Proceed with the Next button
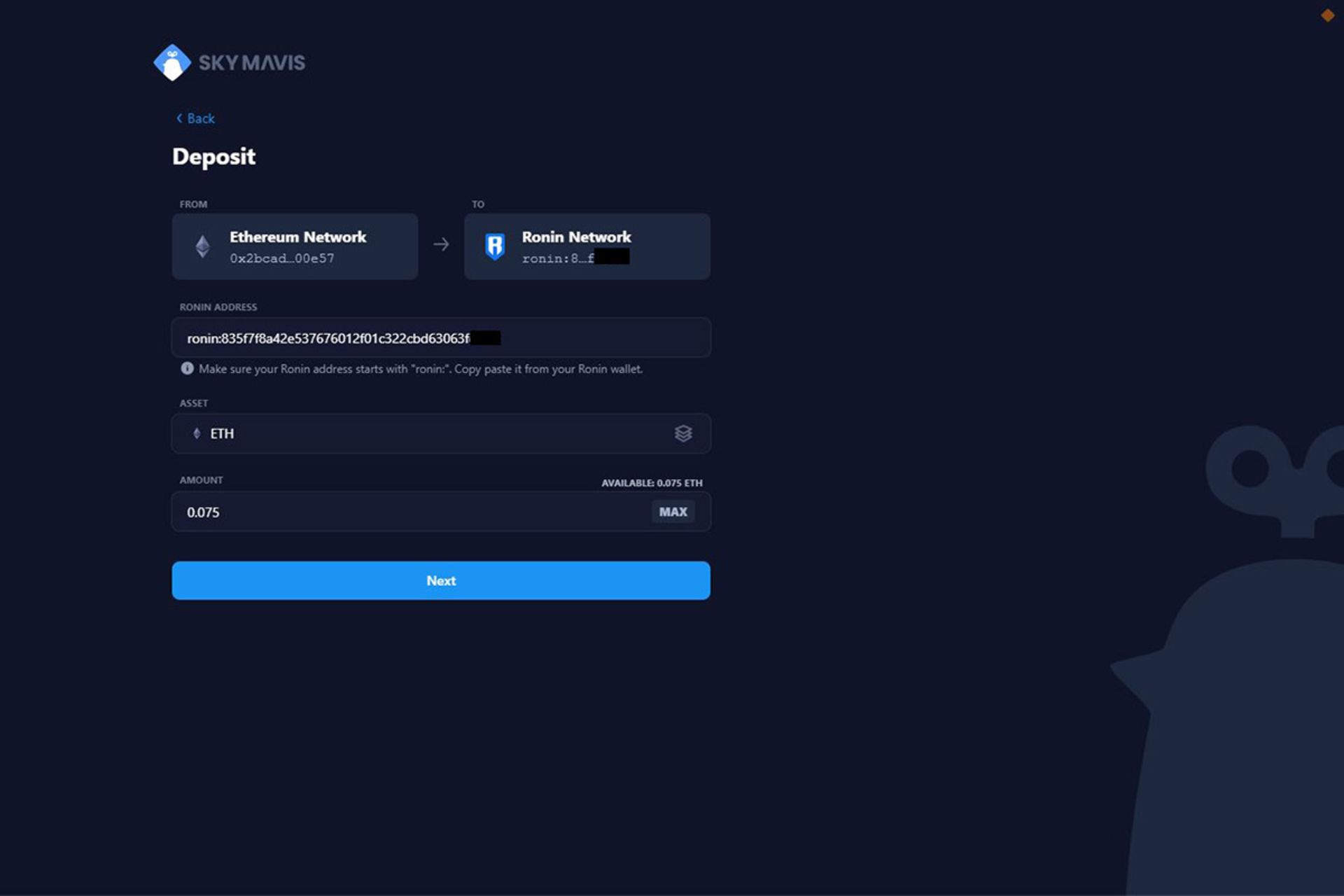Viewport: 1344px width, 896px height. point(441,580)
